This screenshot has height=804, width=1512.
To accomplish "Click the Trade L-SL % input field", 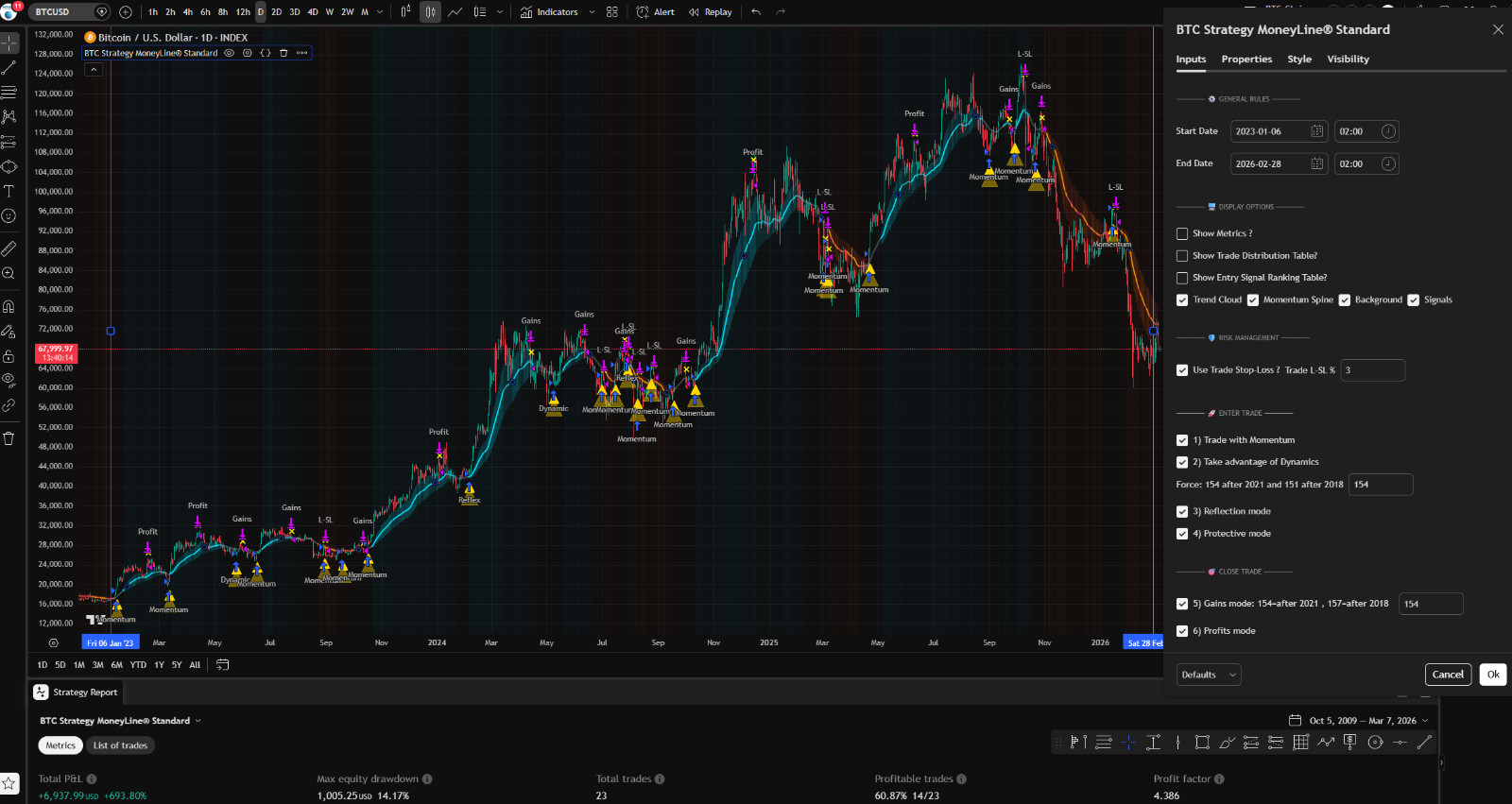I will pos(1372,370).
